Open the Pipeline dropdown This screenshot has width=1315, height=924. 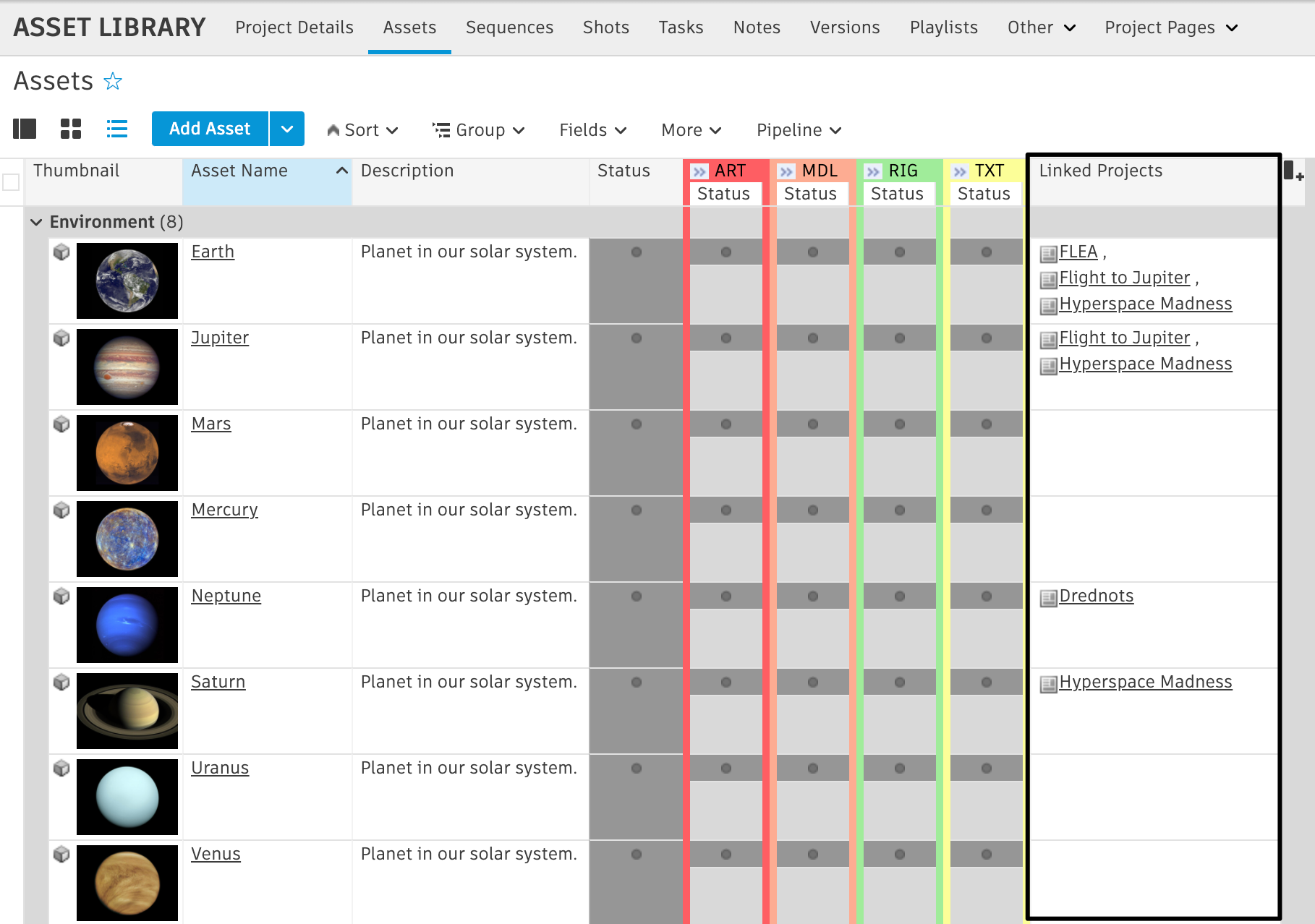(799, 130)
